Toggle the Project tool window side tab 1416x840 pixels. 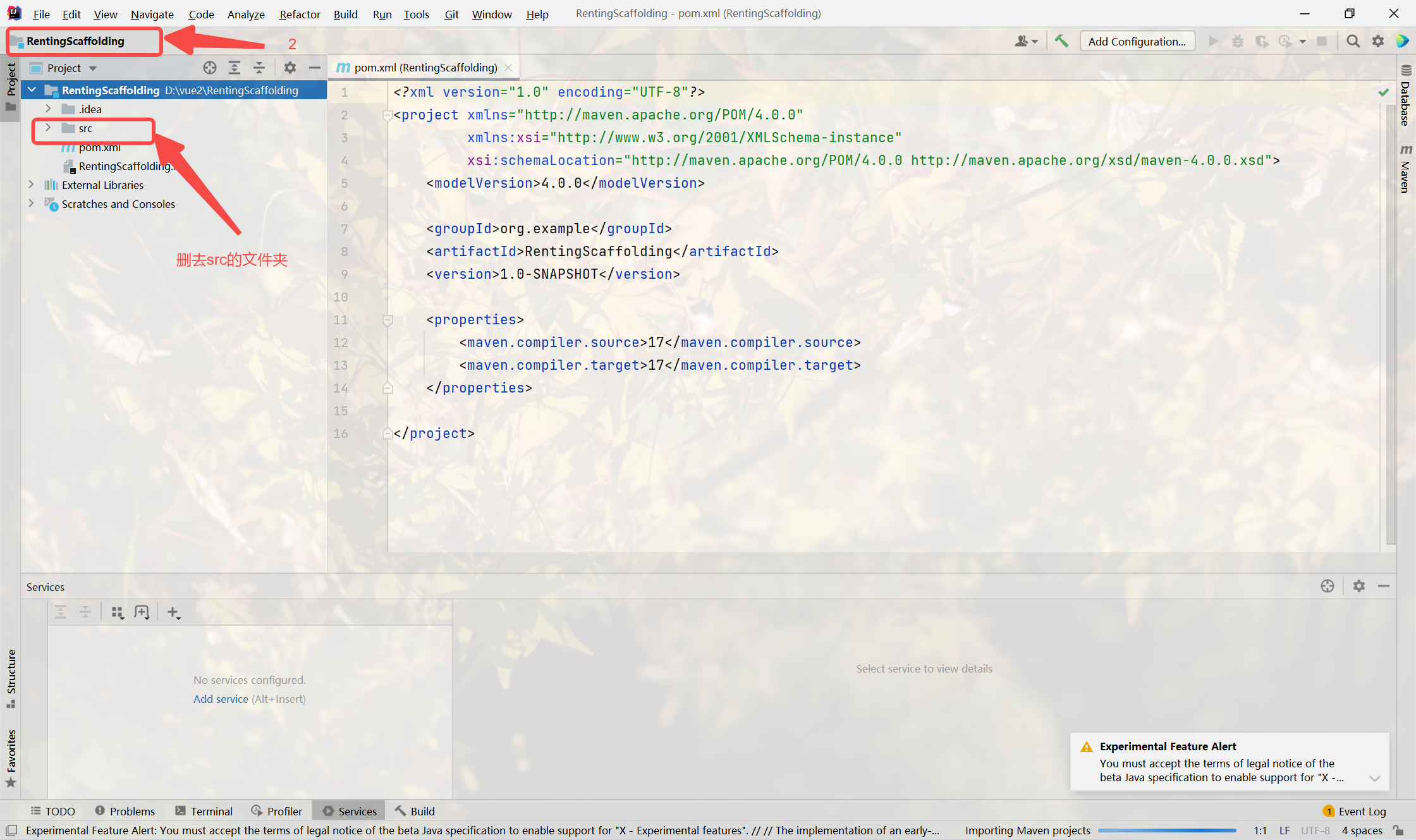click(x=11, y=87)
